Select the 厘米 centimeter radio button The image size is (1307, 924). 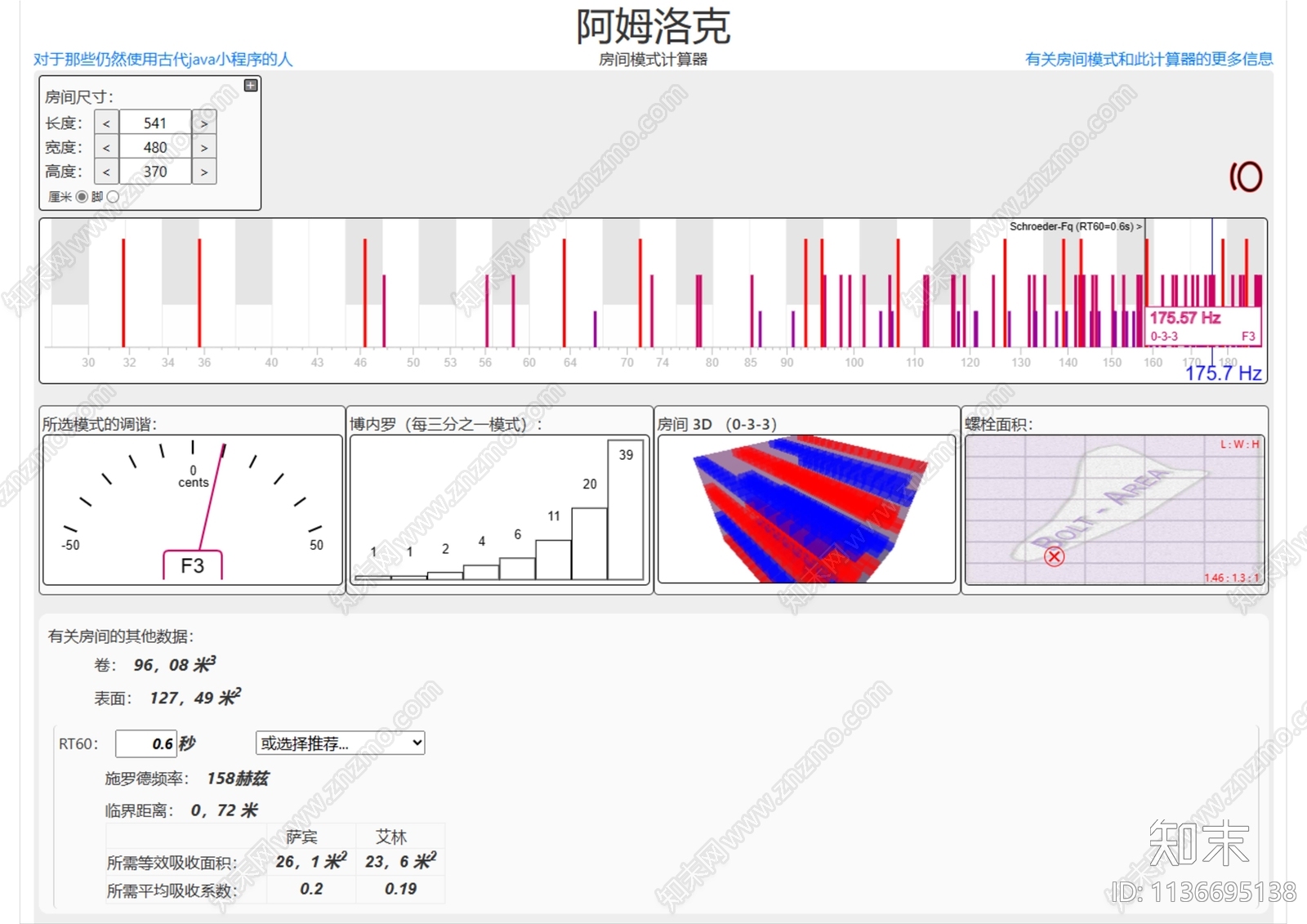[x=82, y=197]
